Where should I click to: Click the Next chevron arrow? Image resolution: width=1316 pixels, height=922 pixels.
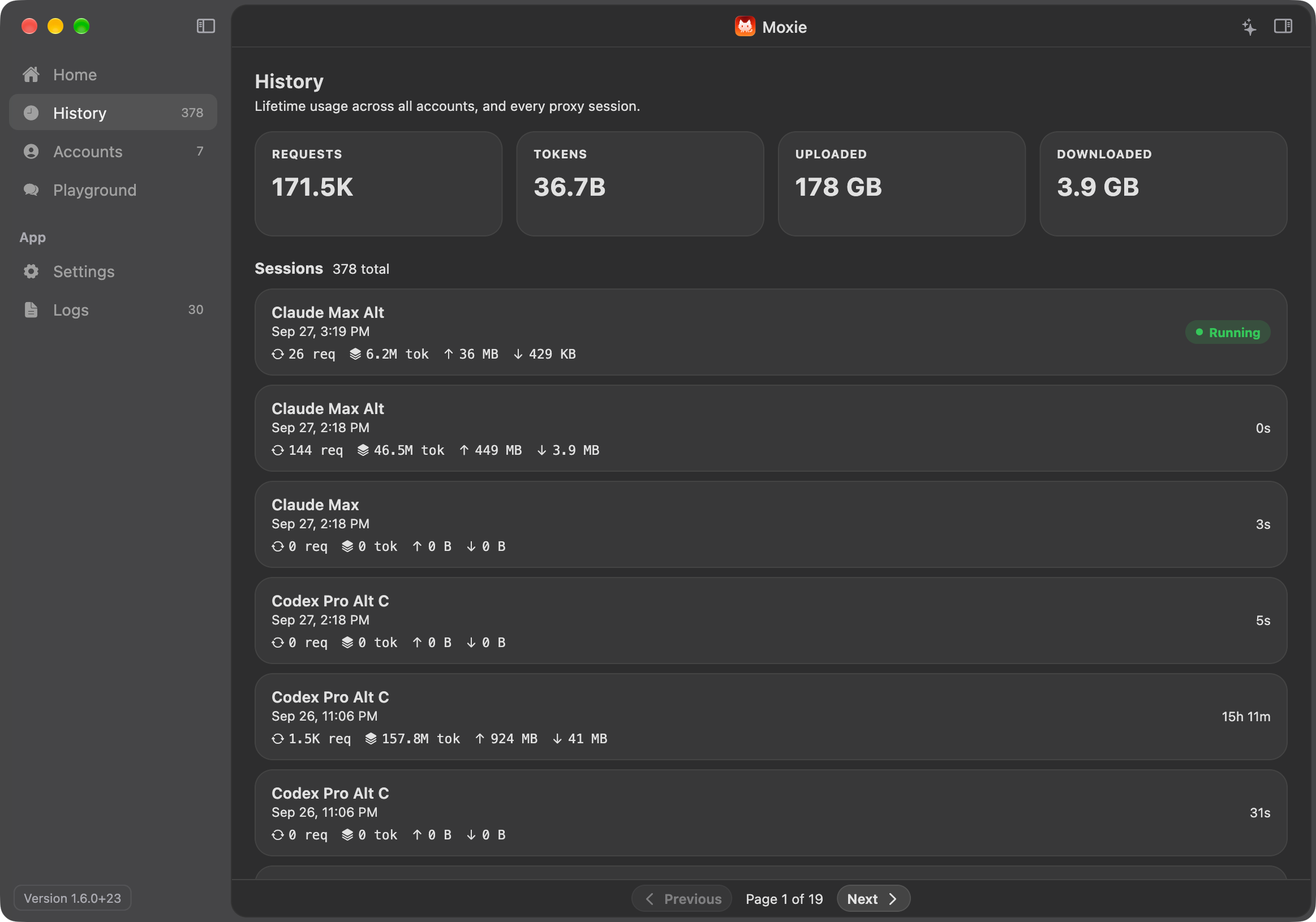point(893,898)
